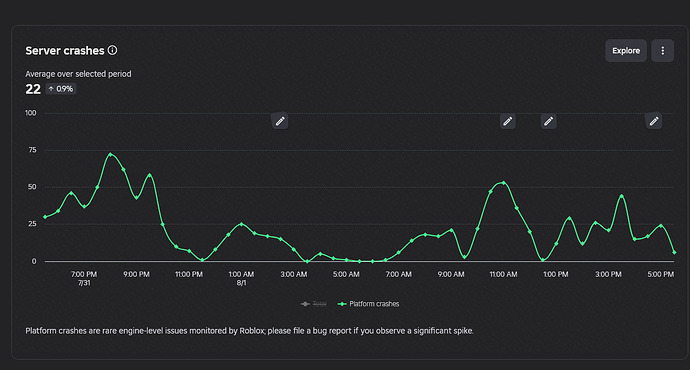Open the annotation pencil above 1:00 PM
The image size is (690, 370).
[x=548, y=121]
